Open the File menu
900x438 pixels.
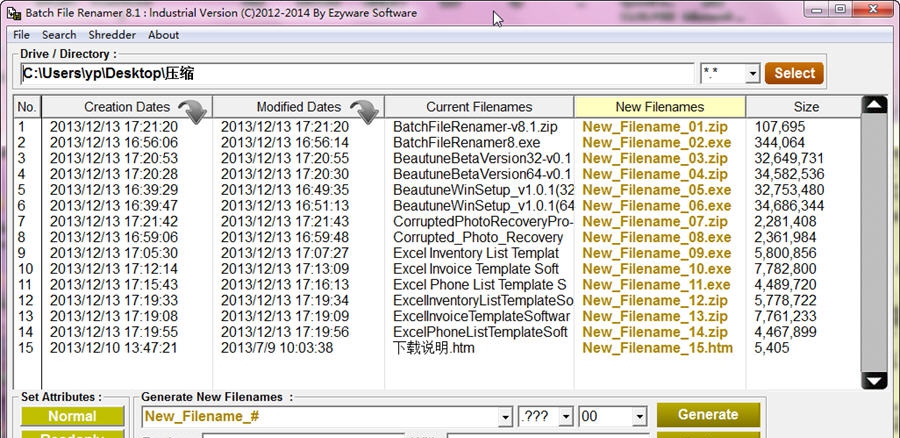point(21,35)
